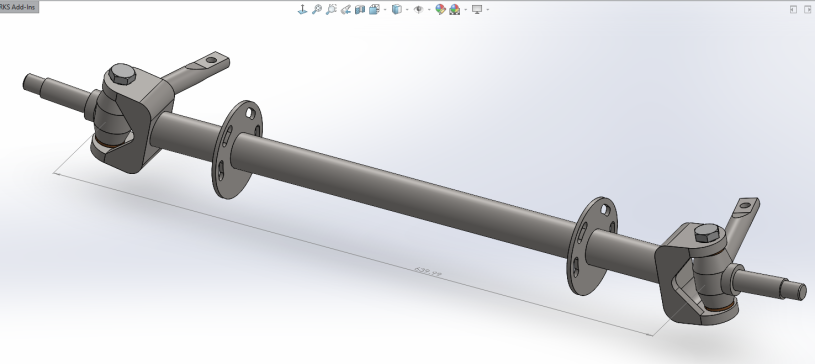Expand the View Settings dropdown arrow
The width and height of the screenshot is (815, 364).
tap(488, 9)
